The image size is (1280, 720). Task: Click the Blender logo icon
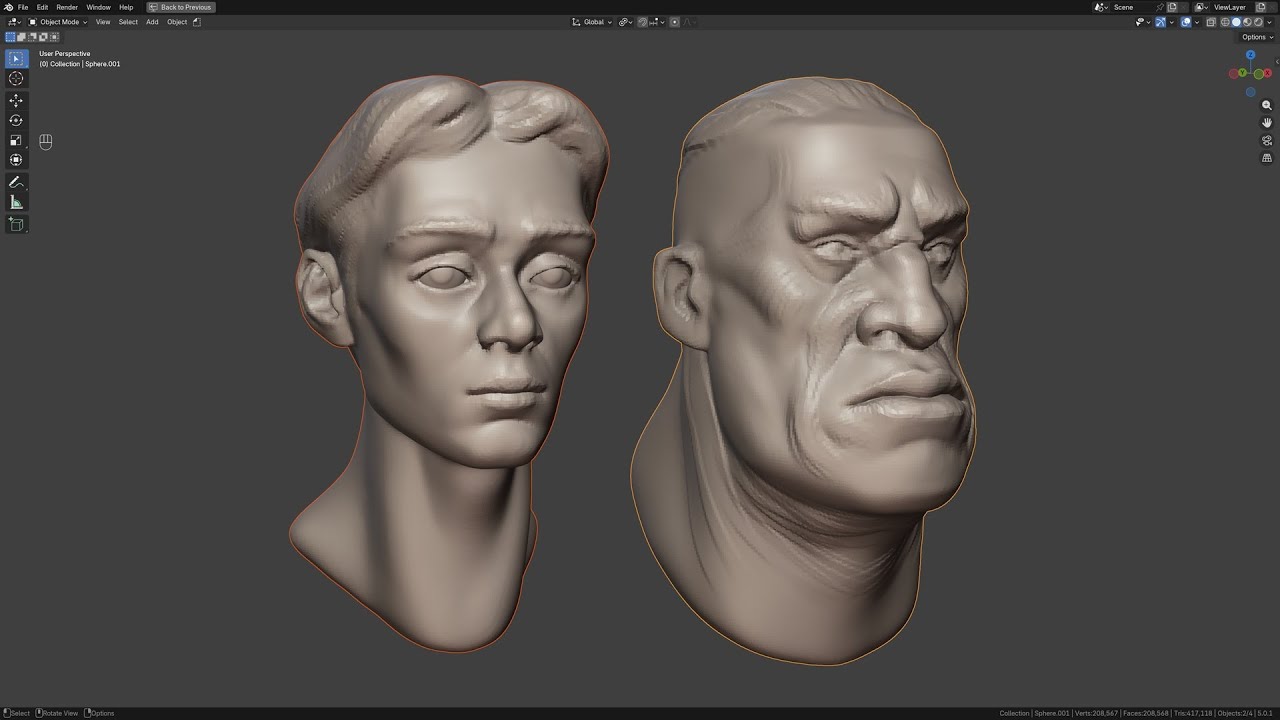8,7
